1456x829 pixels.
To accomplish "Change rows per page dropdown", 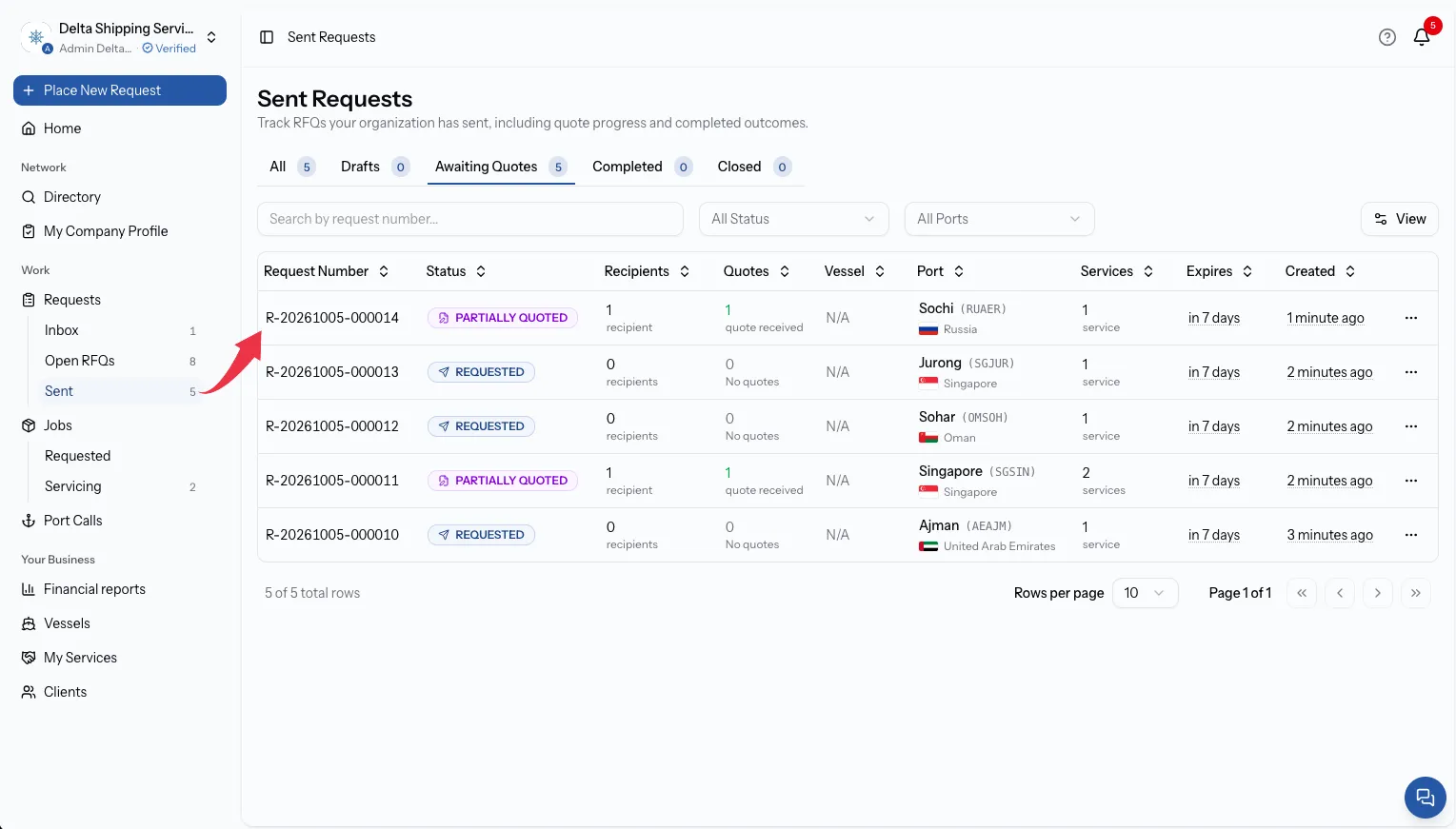I will 1146,593.
